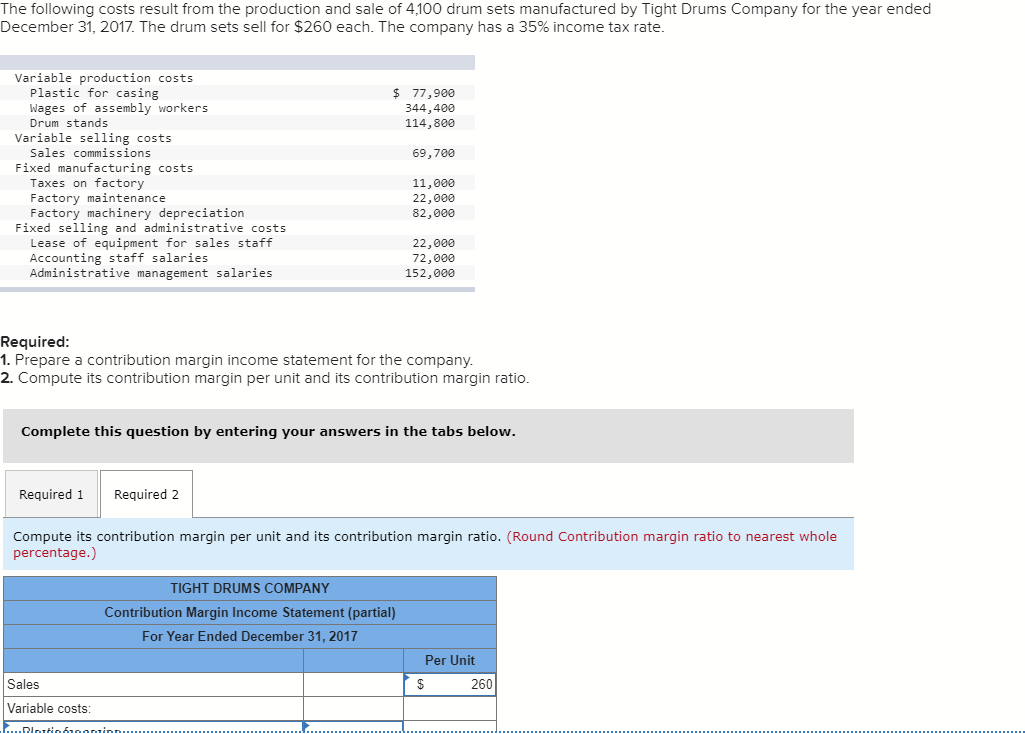Click the Wages of assembly workers label
This screenshot has width=1025, height=734.
[x=119, y=108]
